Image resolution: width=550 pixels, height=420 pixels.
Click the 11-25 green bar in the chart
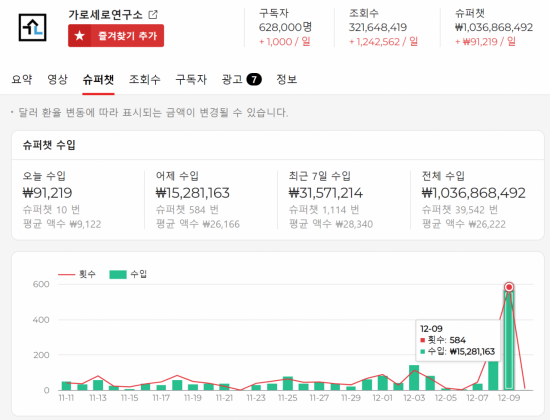click(288, 383)
